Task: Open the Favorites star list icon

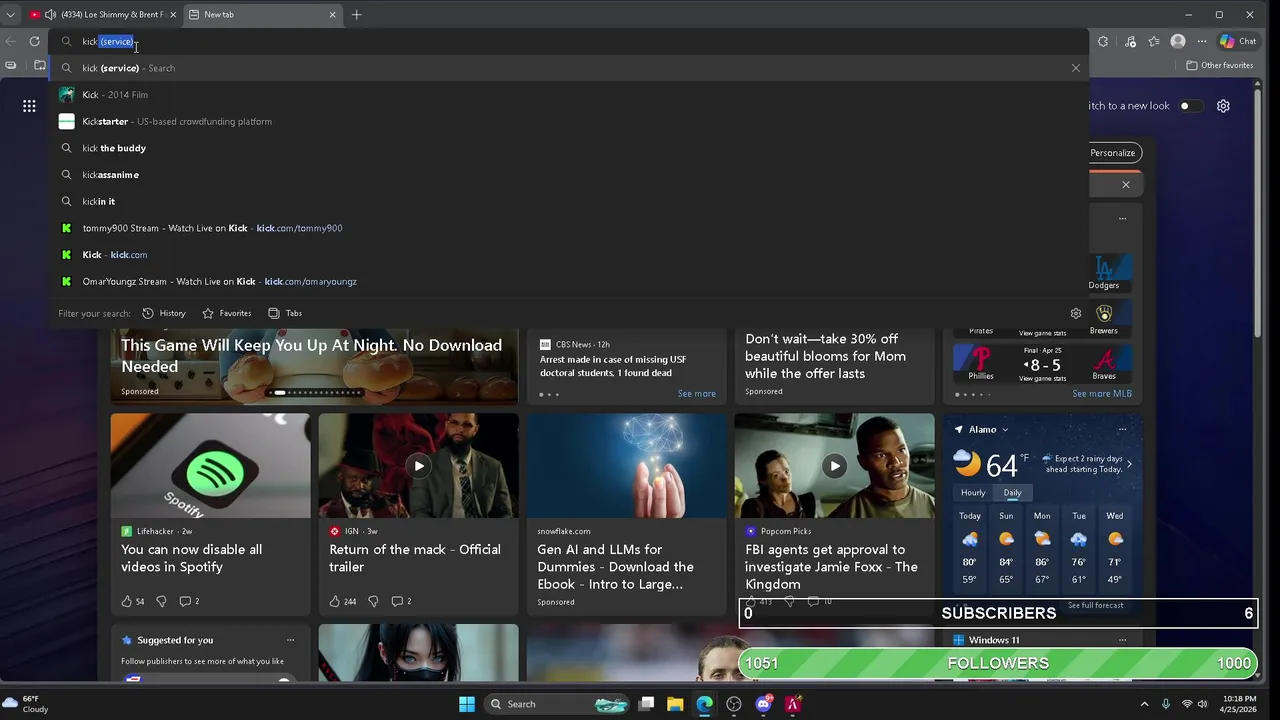Action: coord(1154,41)
